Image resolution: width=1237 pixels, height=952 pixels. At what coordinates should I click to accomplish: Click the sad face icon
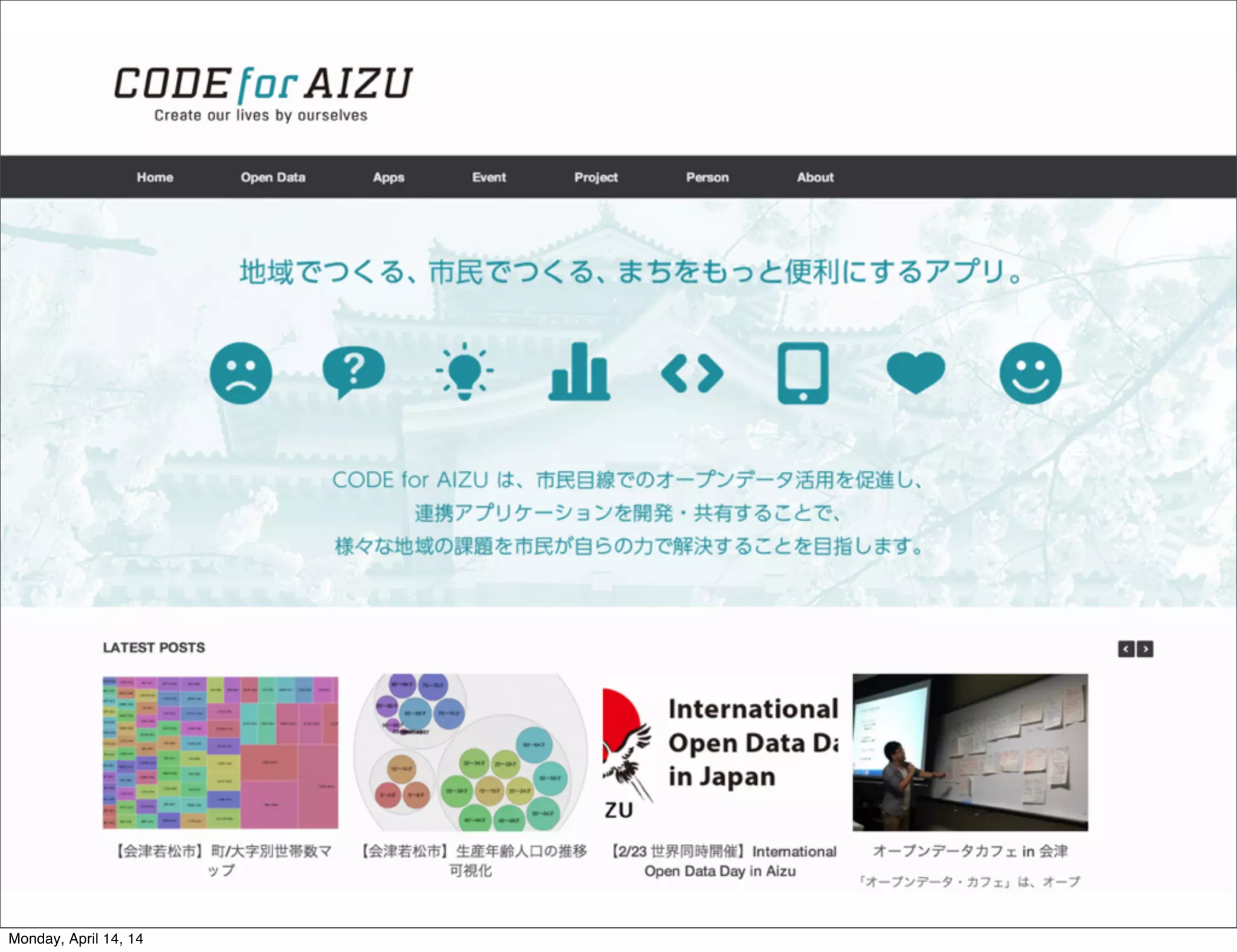[x=240, y=373]
